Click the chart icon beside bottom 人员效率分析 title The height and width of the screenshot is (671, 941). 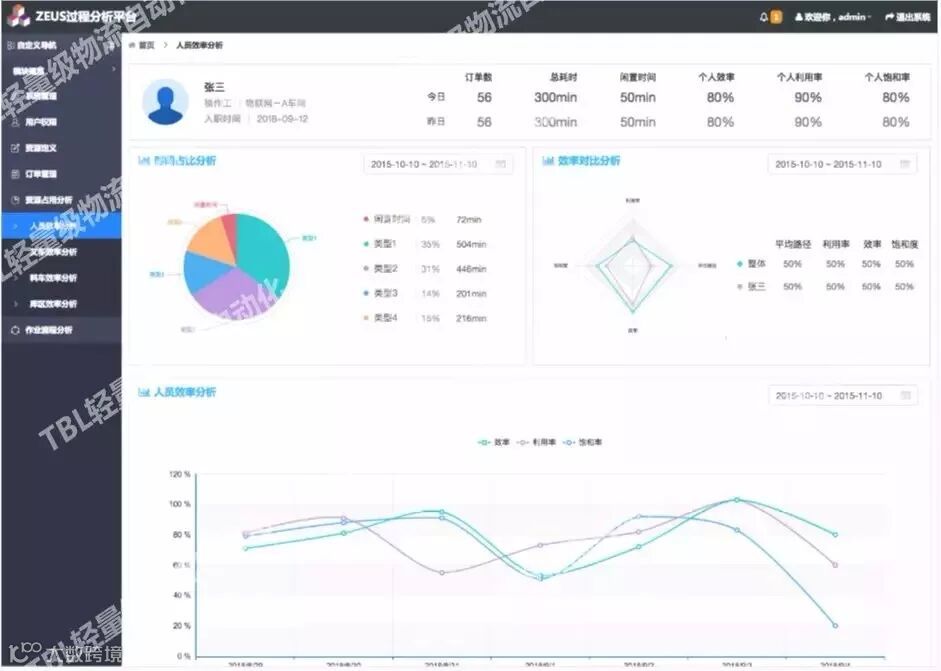coord(143,393)
